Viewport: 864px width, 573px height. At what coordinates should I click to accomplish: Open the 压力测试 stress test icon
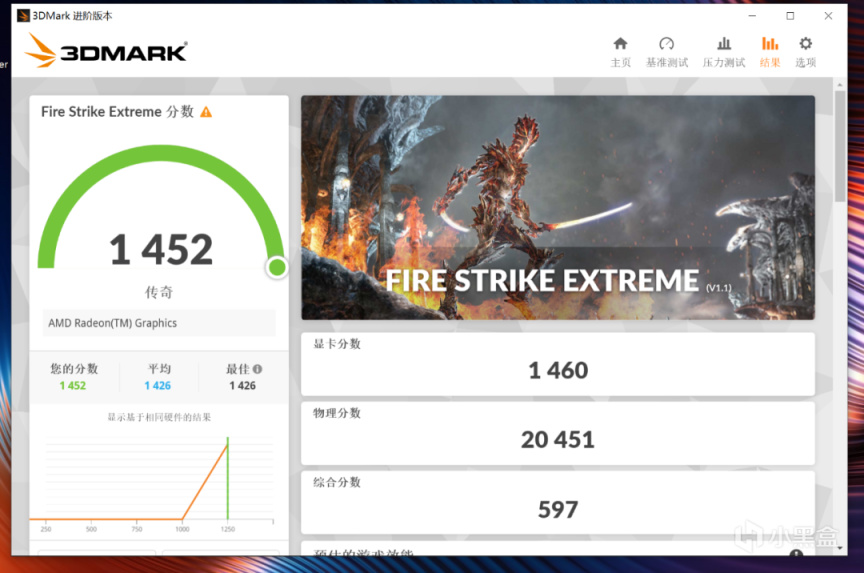723,44
